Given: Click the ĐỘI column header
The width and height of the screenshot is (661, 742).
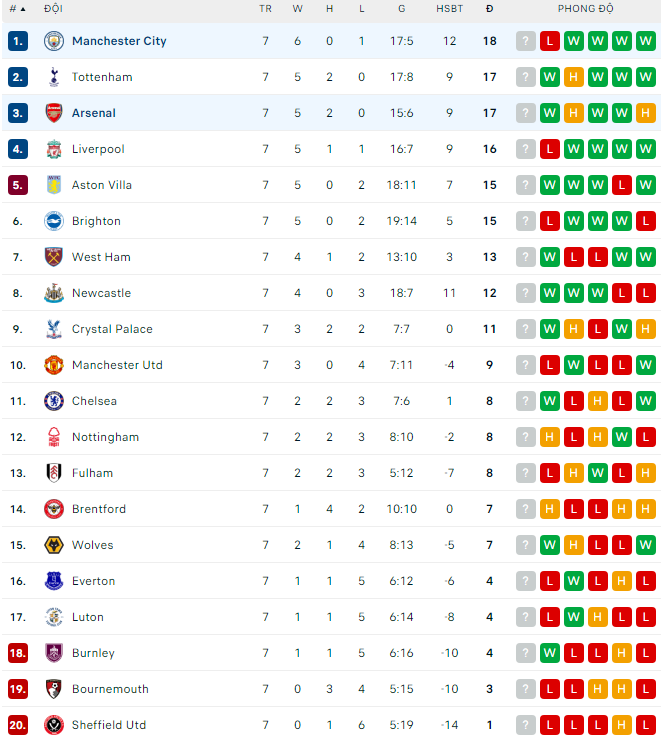Looking at the screenshot, I should (x=53, y=9).
